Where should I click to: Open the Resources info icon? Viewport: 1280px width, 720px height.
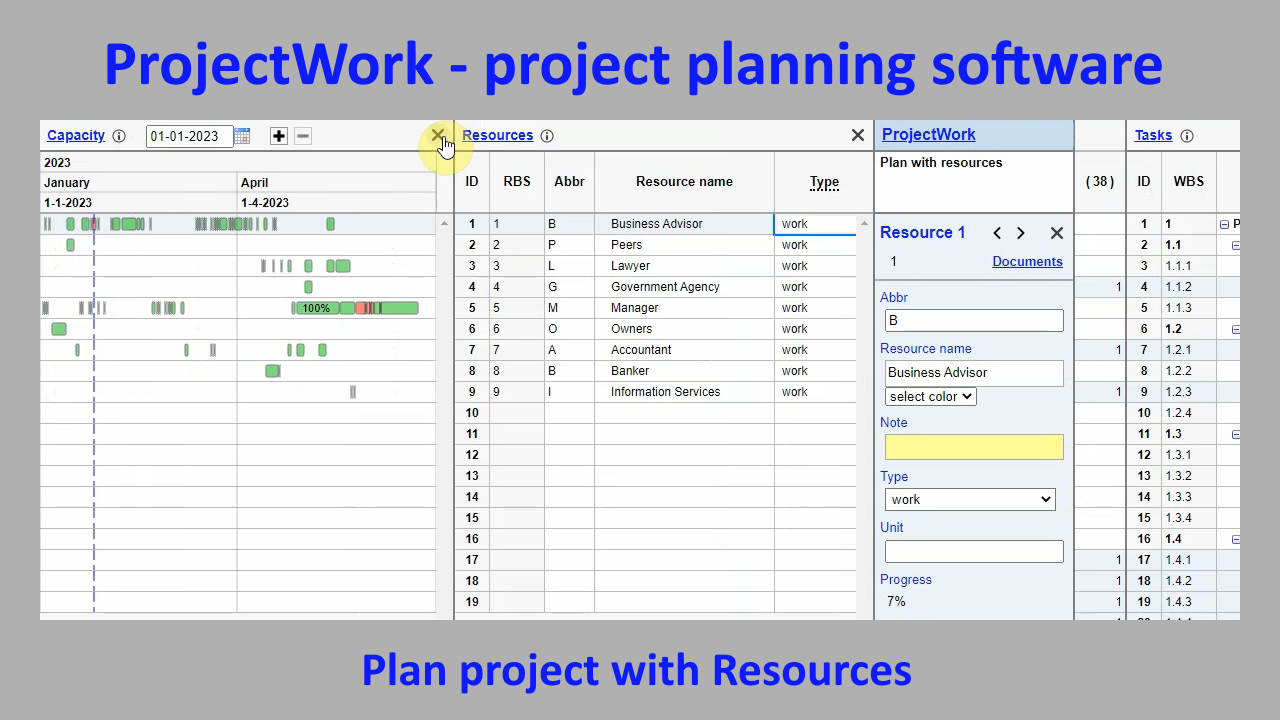(547, 136)
